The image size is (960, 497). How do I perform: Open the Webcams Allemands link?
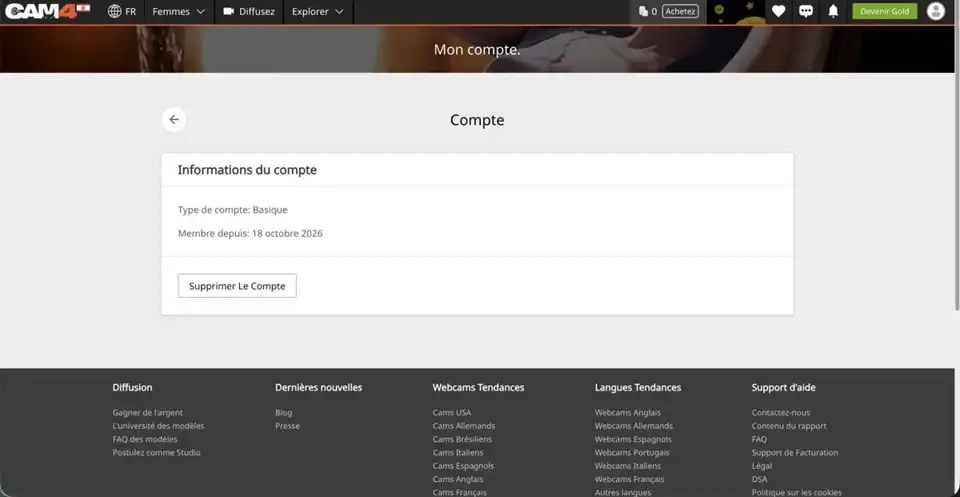pyautogui.click(x=634, y=426)
